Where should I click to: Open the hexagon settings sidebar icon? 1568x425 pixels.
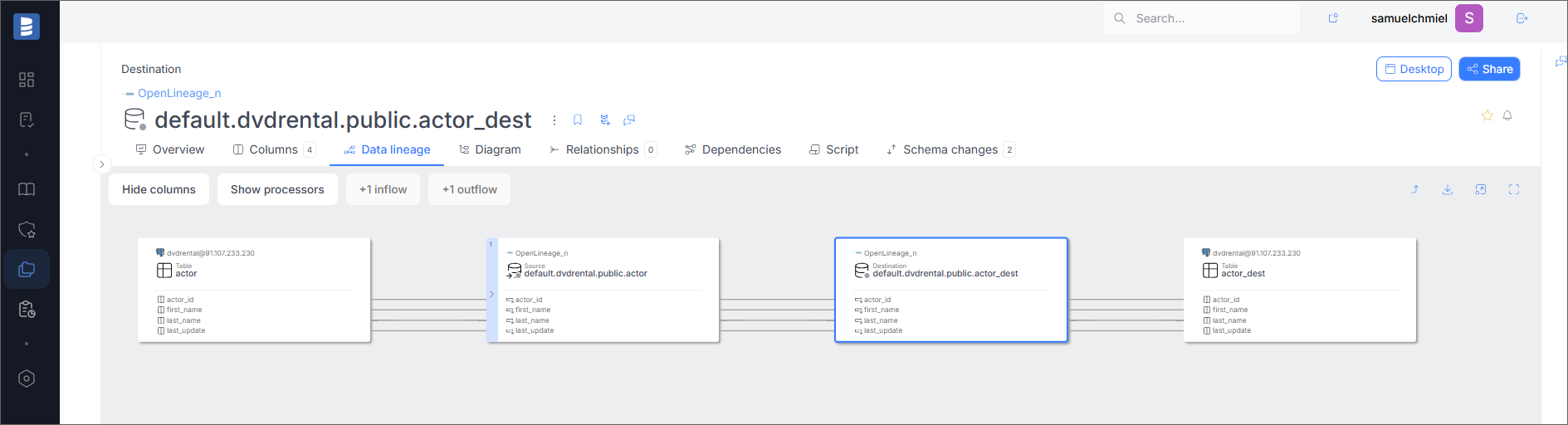click(27, 379)
